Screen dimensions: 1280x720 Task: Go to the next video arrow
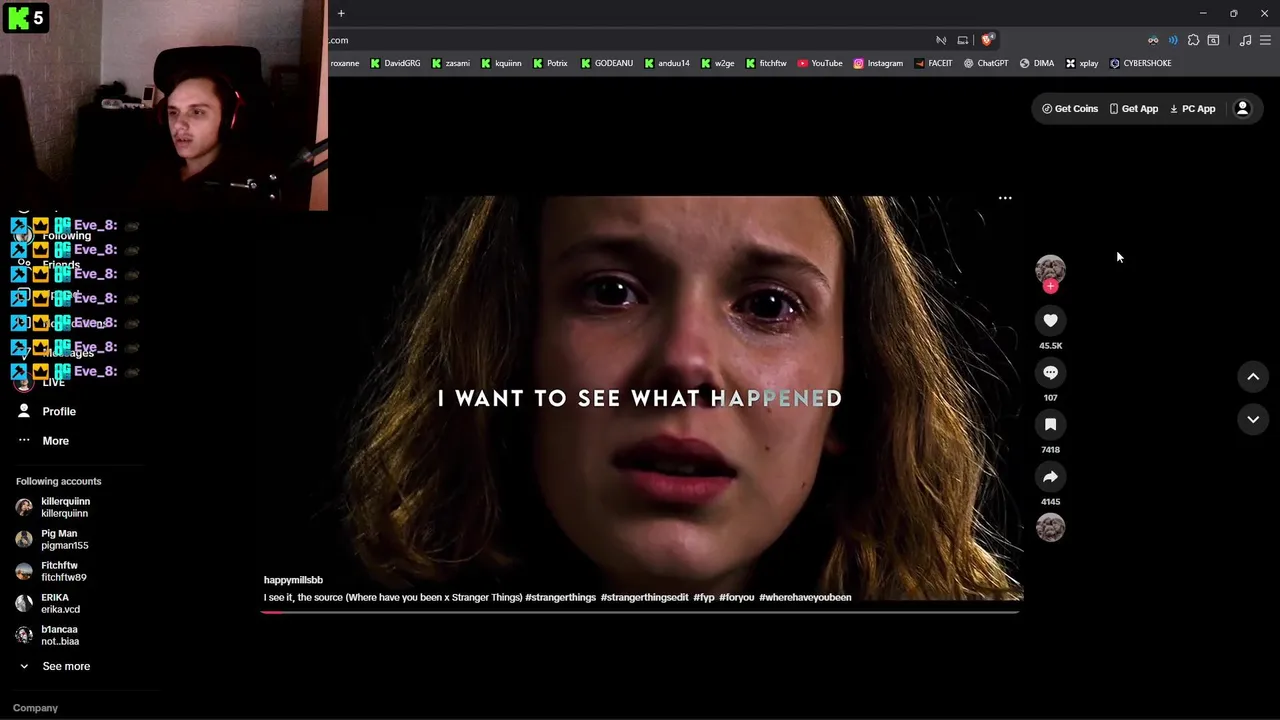(1253, 419)
